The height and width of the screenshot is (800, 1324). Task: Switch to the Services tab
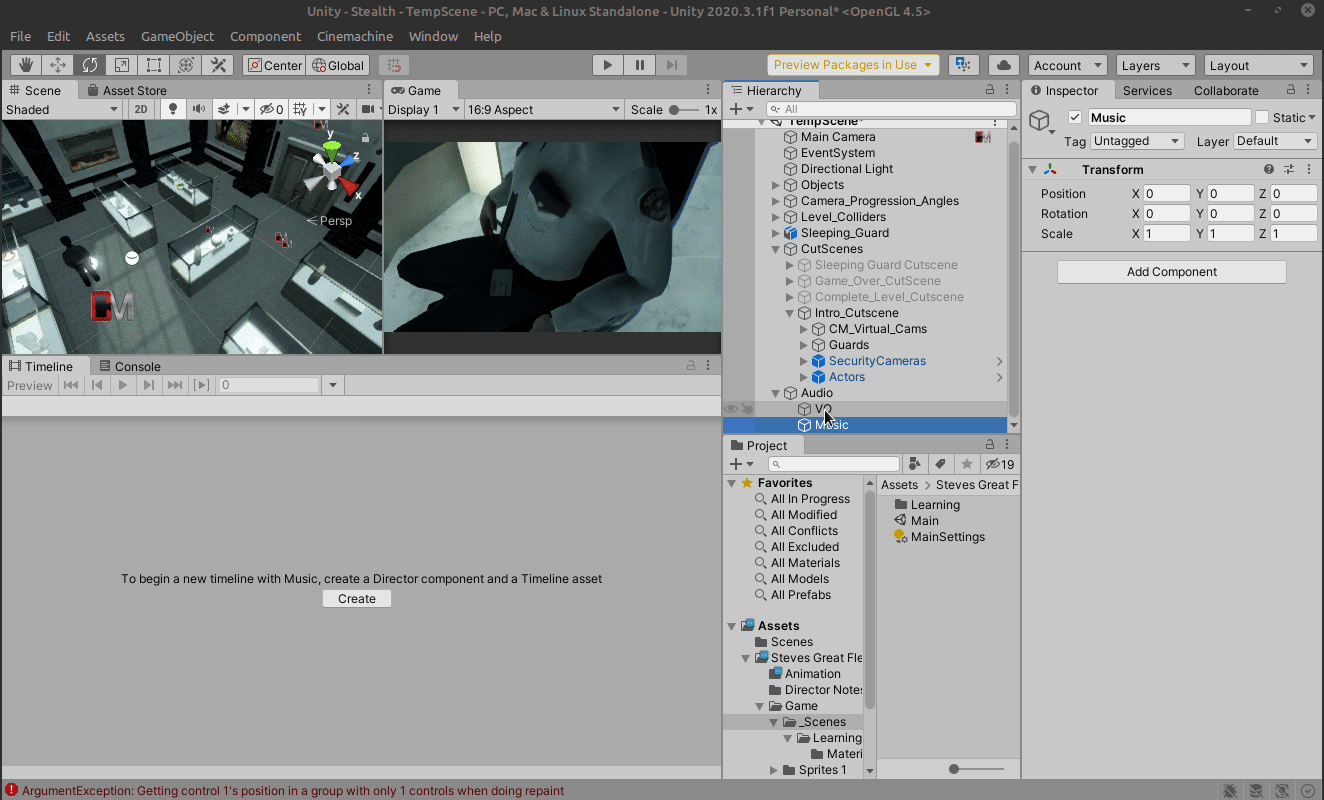pyautogui.click(x=1147, y=90)
